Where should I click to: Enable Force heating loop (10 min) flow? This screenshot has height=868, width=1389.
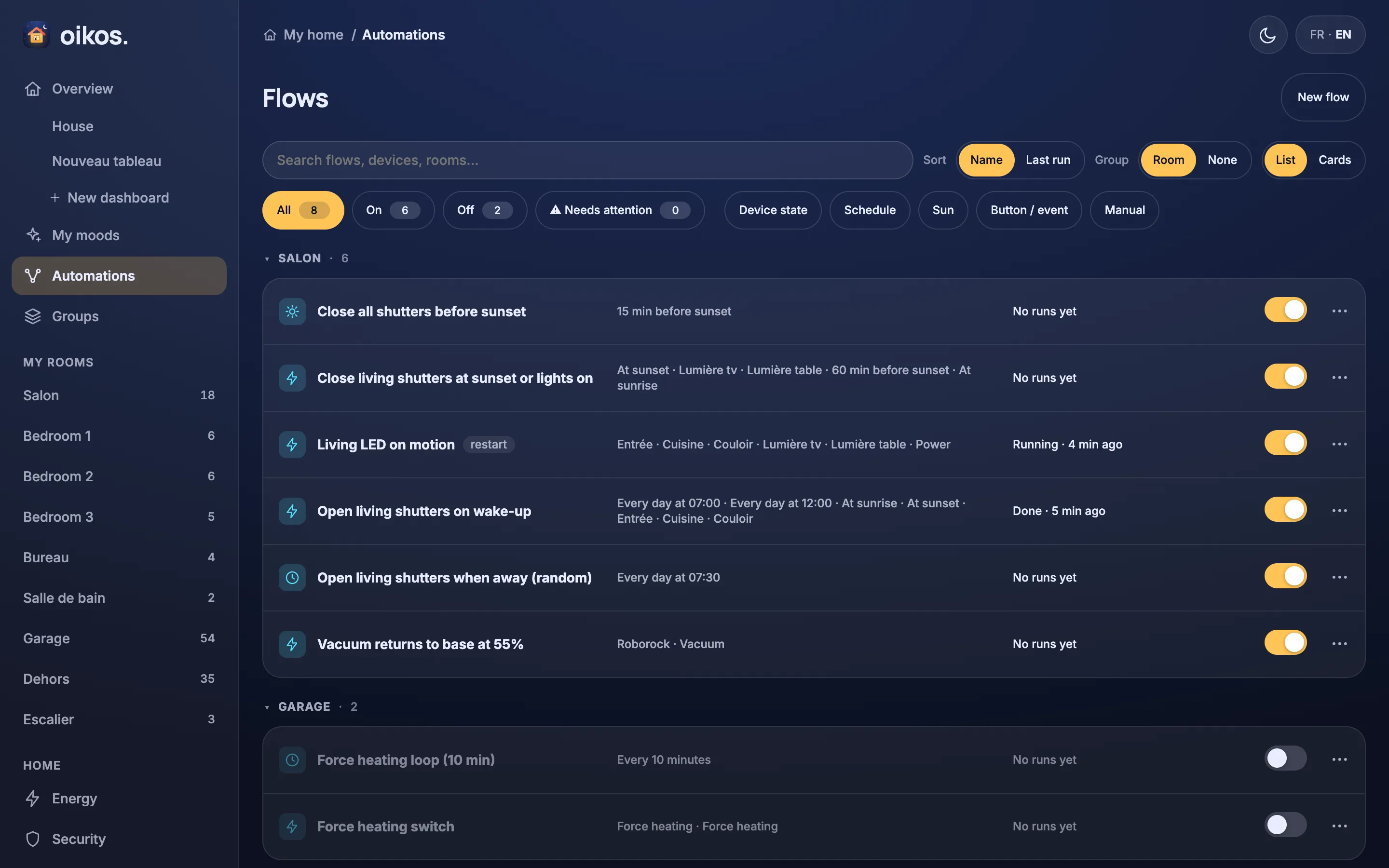coord(1285,759)
